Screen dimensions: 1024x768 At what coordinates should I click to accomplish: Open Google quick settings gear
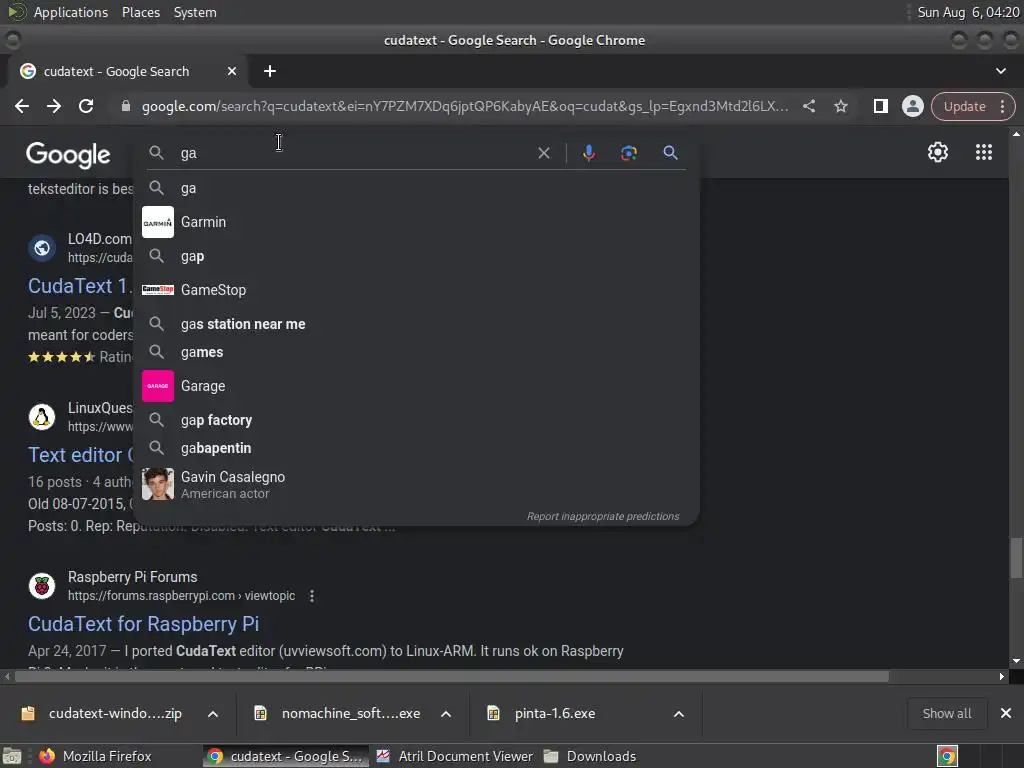pos(938,152)
